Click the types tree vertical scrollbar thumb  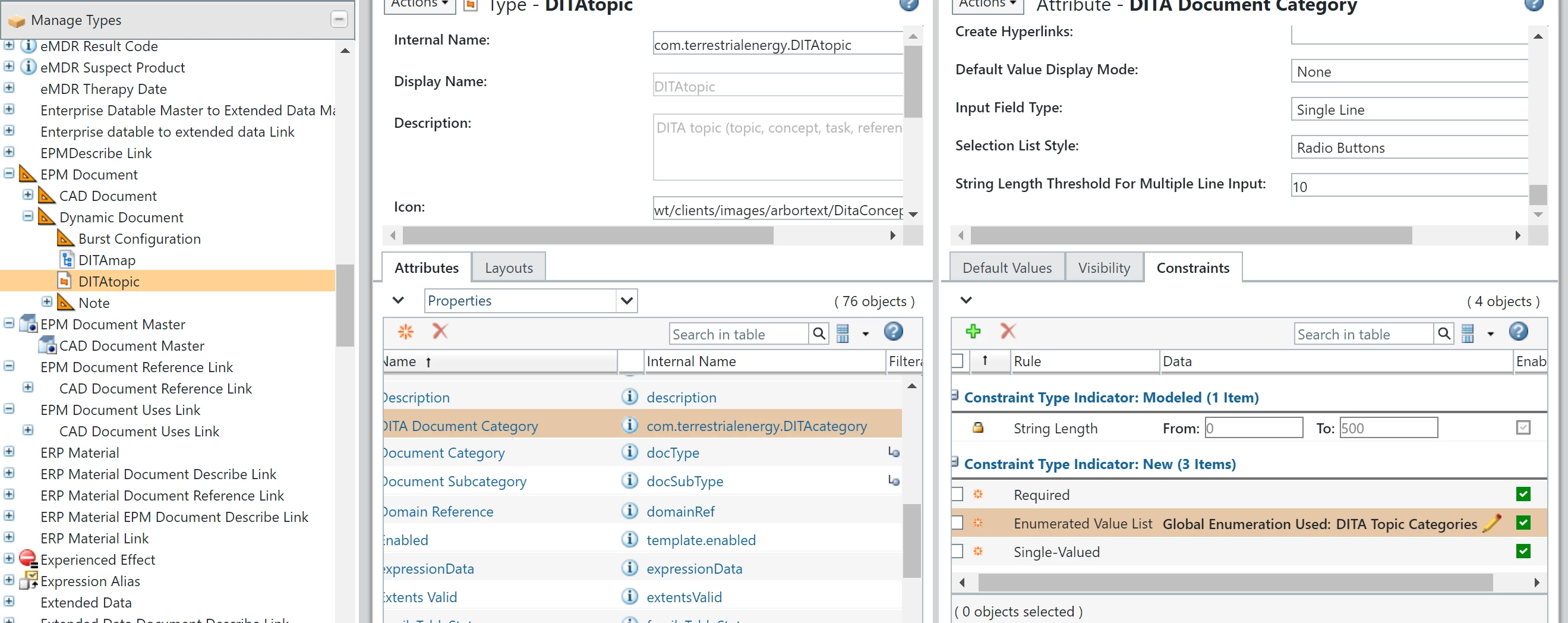coord(345,305)
